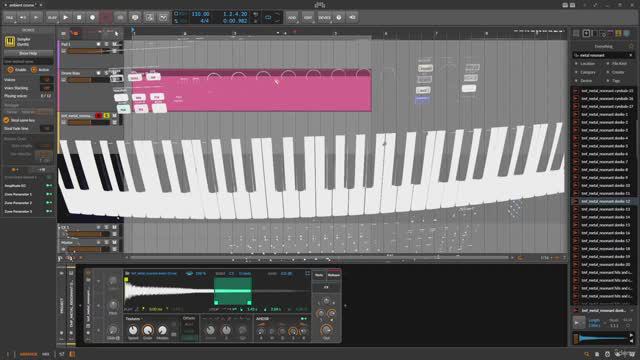Click the Speed knob in Sampler
This screenshot has width=640, height=360.
point(133,330)
